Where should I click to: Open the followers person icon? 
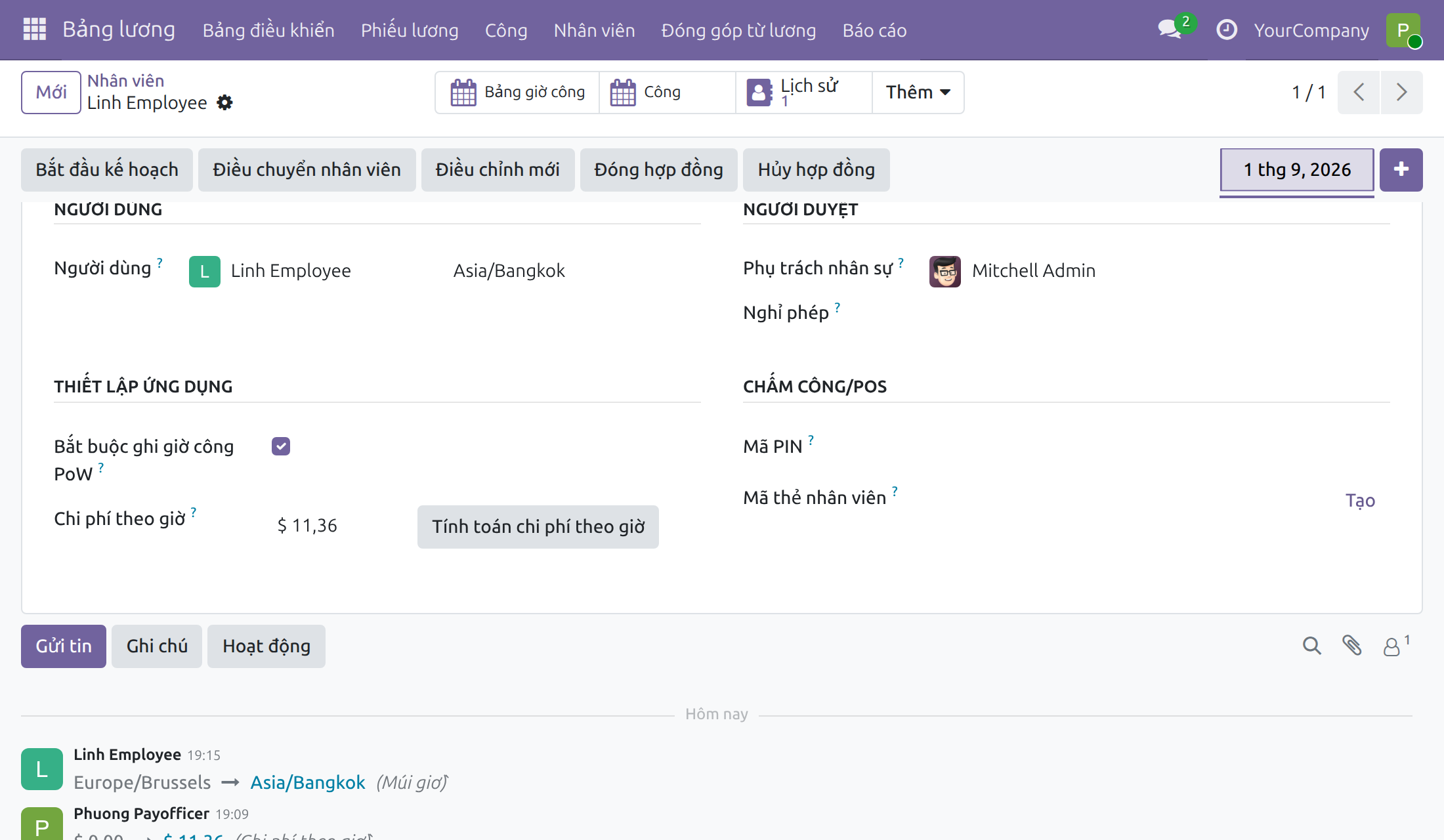click(x=1395, y=646)
